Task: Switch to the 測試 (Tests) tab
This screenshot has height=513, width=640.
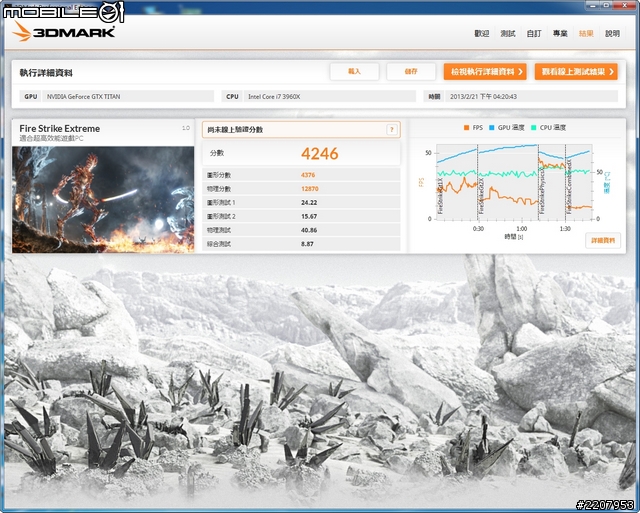Action: click(508, 33)
